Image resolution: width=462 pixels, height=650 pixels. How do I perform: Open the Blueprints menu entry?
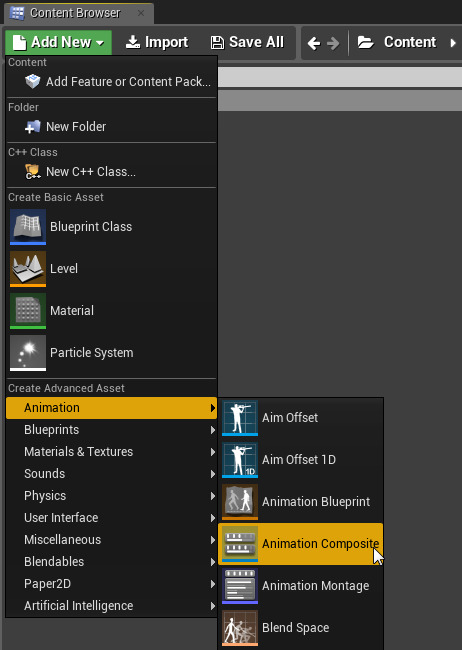click(112, 430)
